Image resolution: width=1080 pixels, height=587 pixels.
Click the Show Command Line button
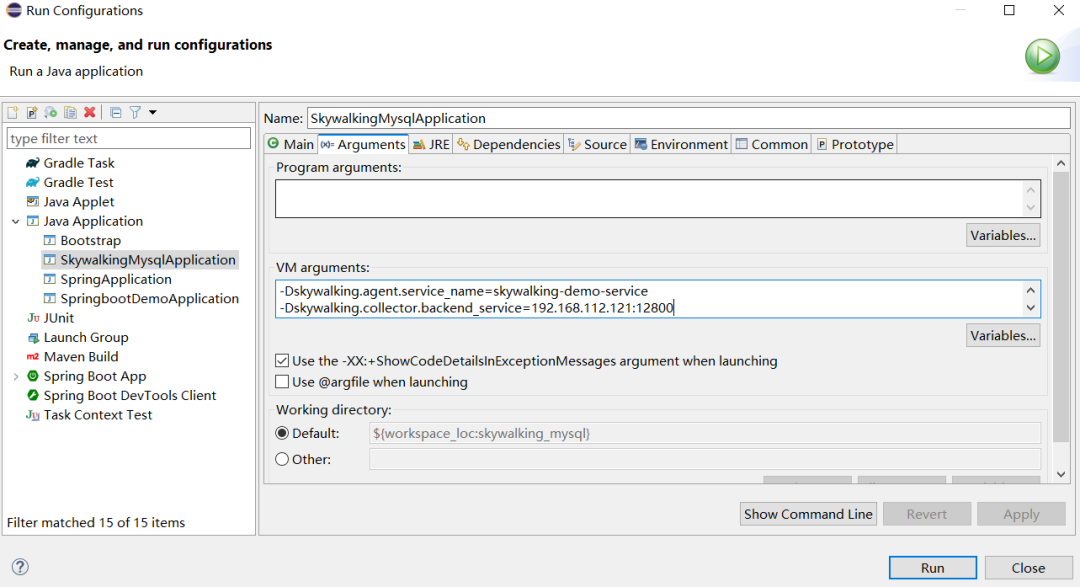(x=808, y=514)
